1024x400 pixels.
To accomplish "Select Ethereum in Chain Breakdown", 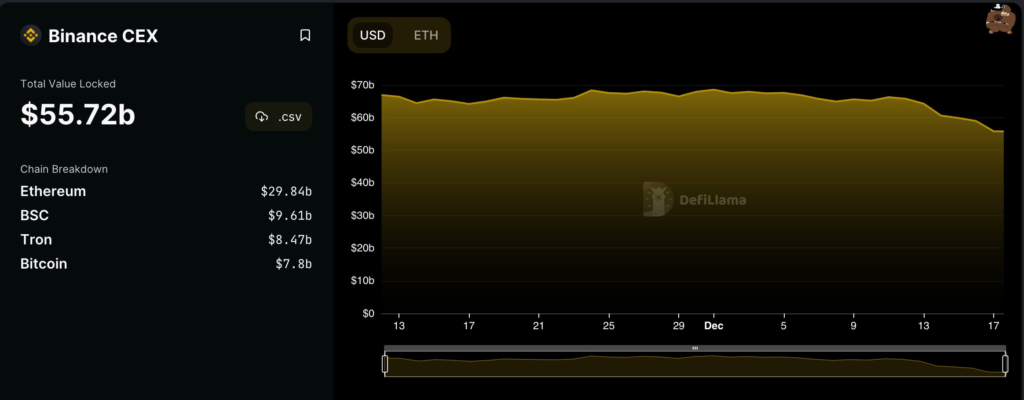I will point(53,191).
